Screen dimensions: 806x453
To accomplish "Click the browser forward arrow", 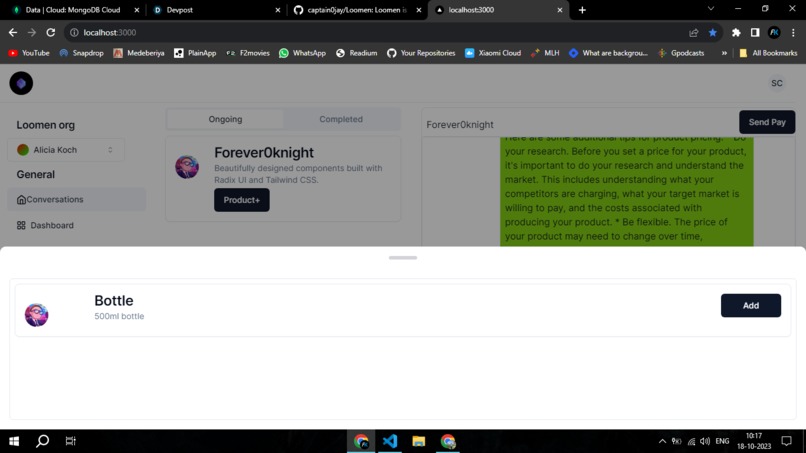I will tap(32, 32).
